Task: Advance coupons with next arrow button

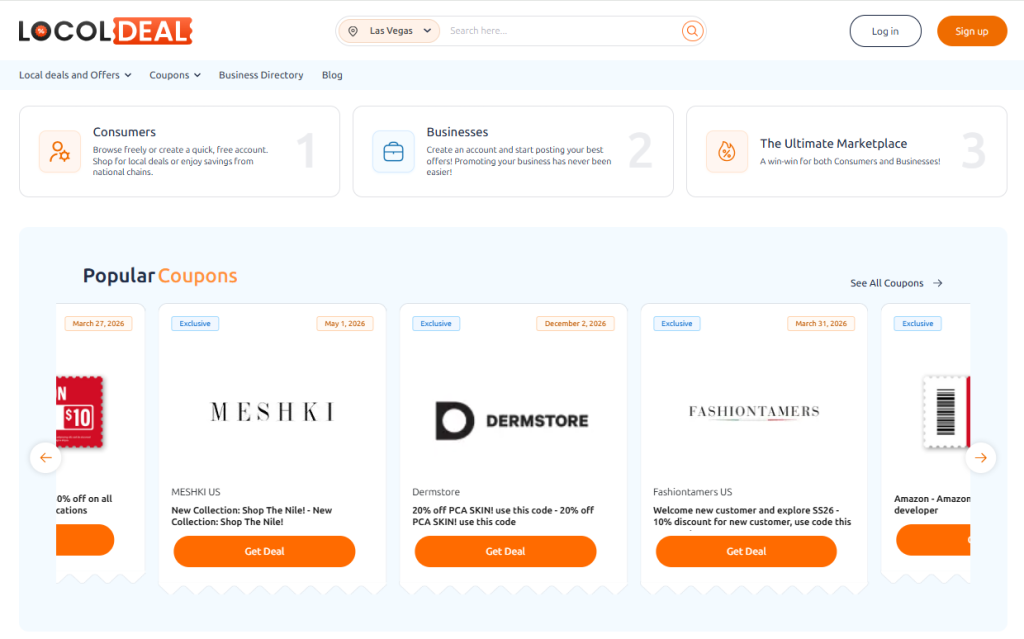Action: [980, 458]
